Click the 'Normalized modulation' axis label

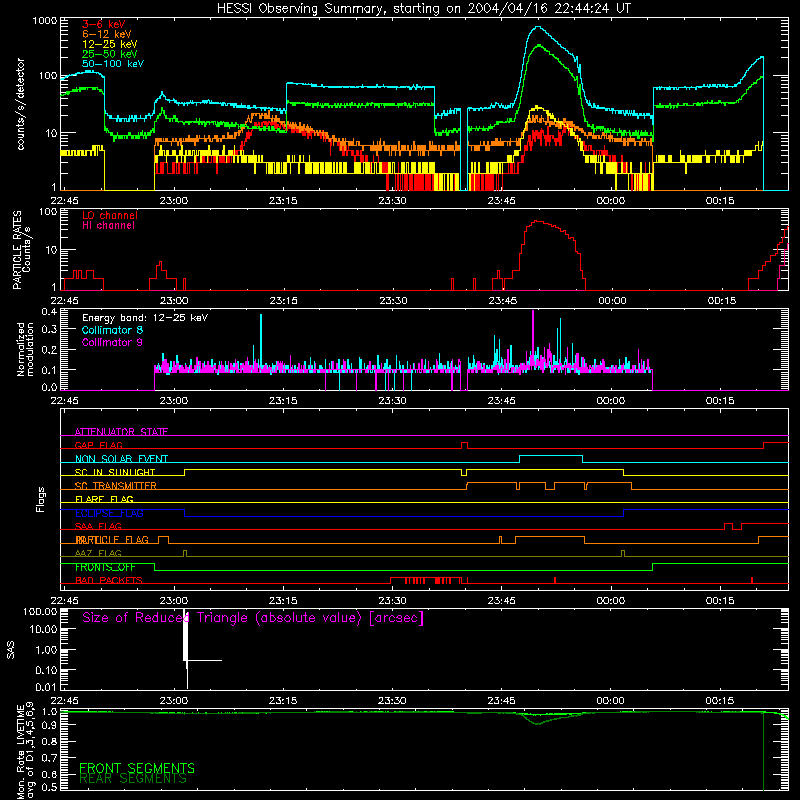pos(25,349)
